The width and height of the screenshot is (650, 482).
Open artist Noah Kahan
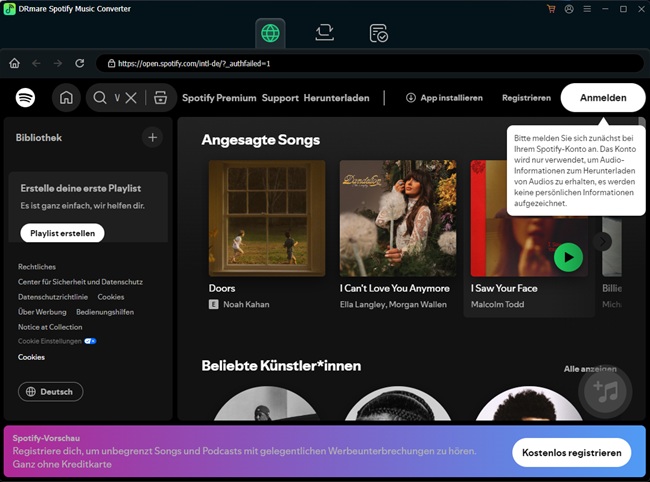point(246,304)
